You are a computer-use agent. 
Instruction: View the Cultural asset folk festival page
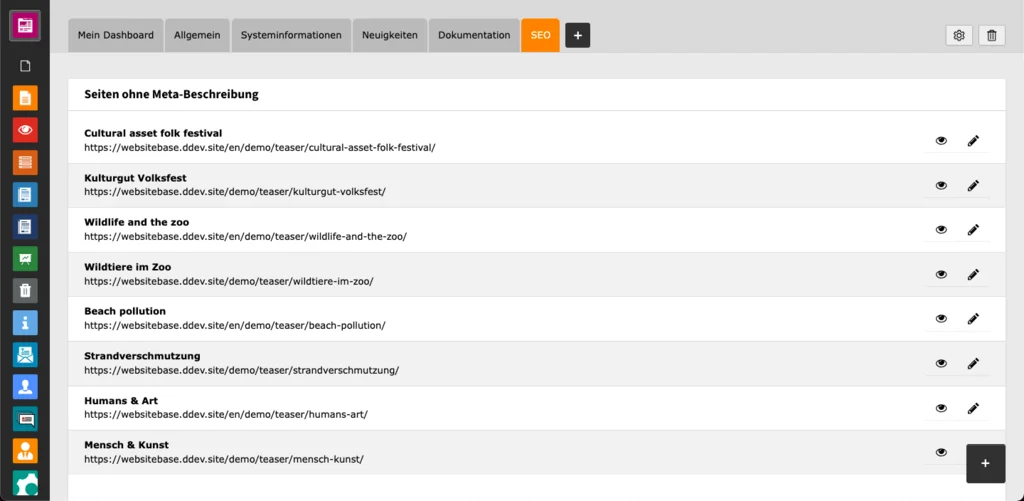tap(941, 140)
